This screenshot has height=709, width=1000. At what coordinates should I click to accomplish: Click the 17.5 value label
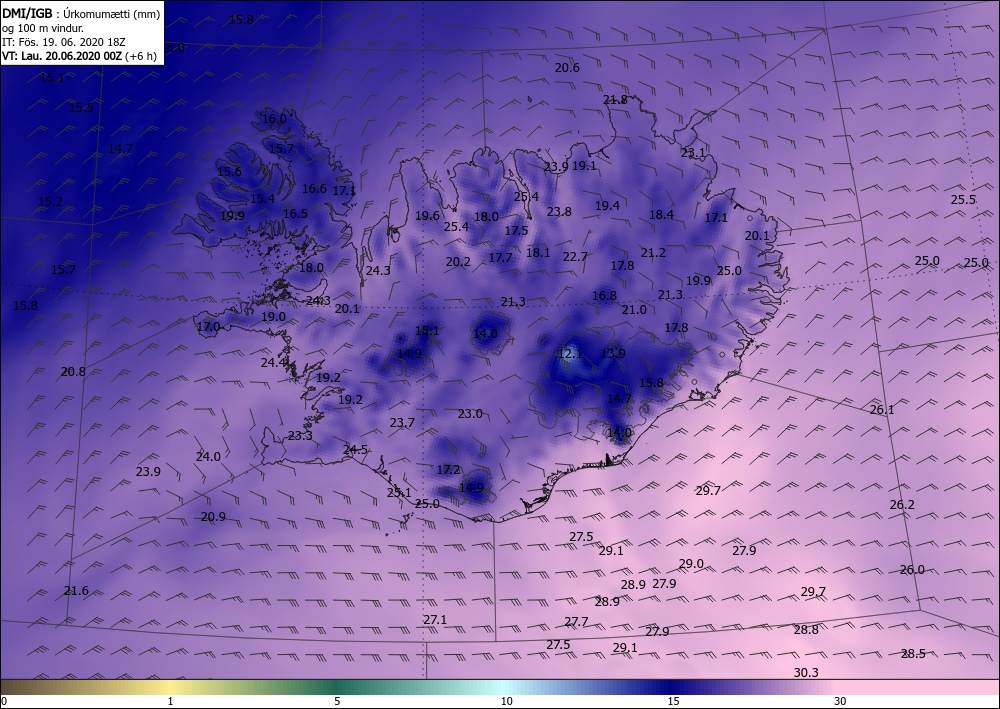pos(516,230)
